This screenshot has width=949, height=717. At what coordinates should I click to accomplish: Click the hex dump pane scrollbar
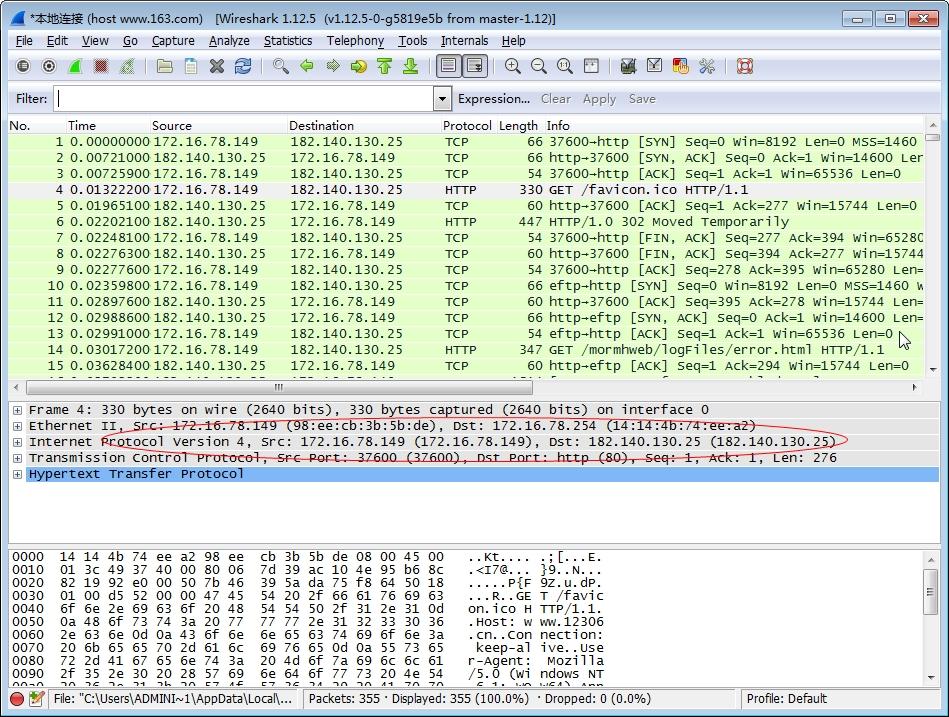930,617
